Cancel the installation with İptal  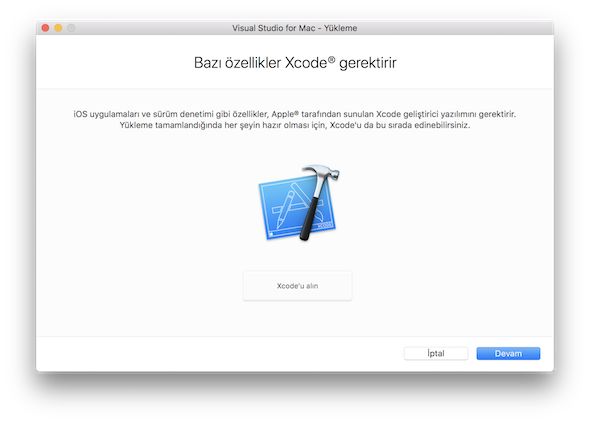click(x=436, y=353)
